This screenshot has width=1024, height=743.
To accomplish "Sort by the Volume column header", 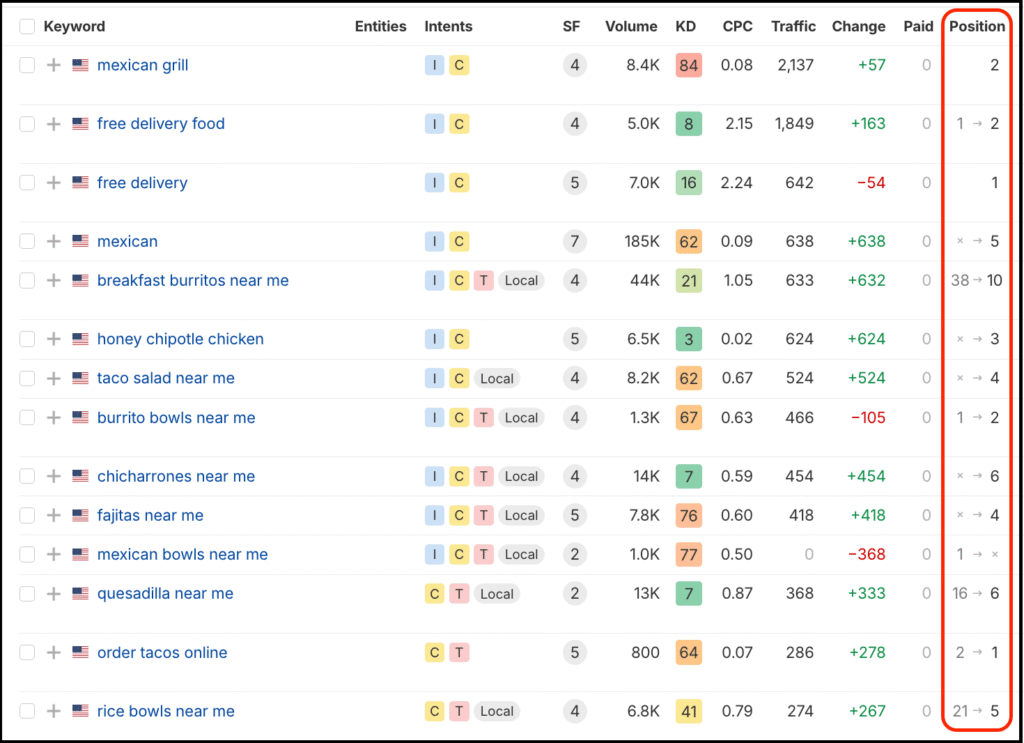I will pyautogui.click(x=631, y=26).
